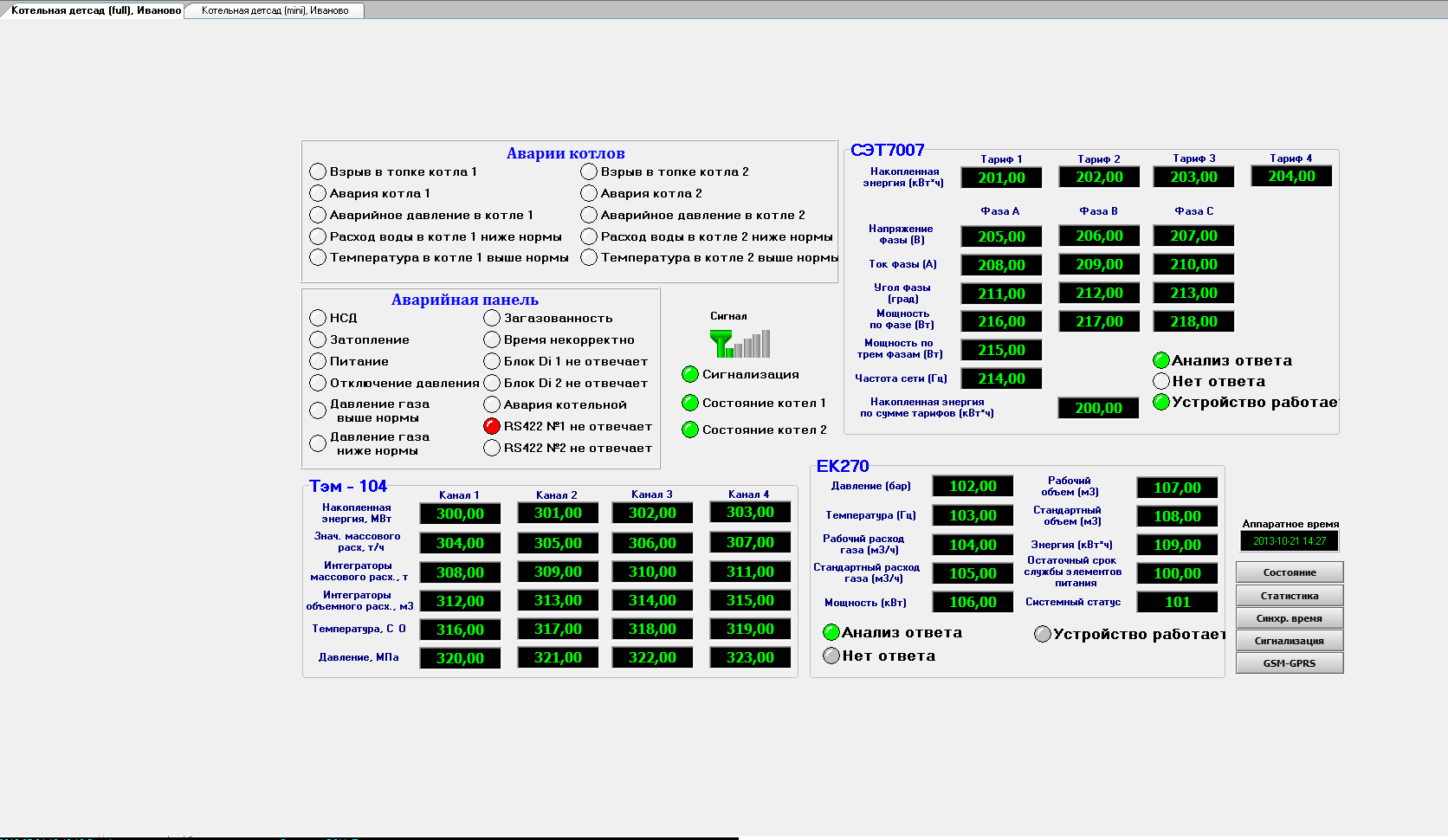Click the Синхр. время button
Image resolution: width=1448 pixels, height=840 pixels.
pos(1289,618)
